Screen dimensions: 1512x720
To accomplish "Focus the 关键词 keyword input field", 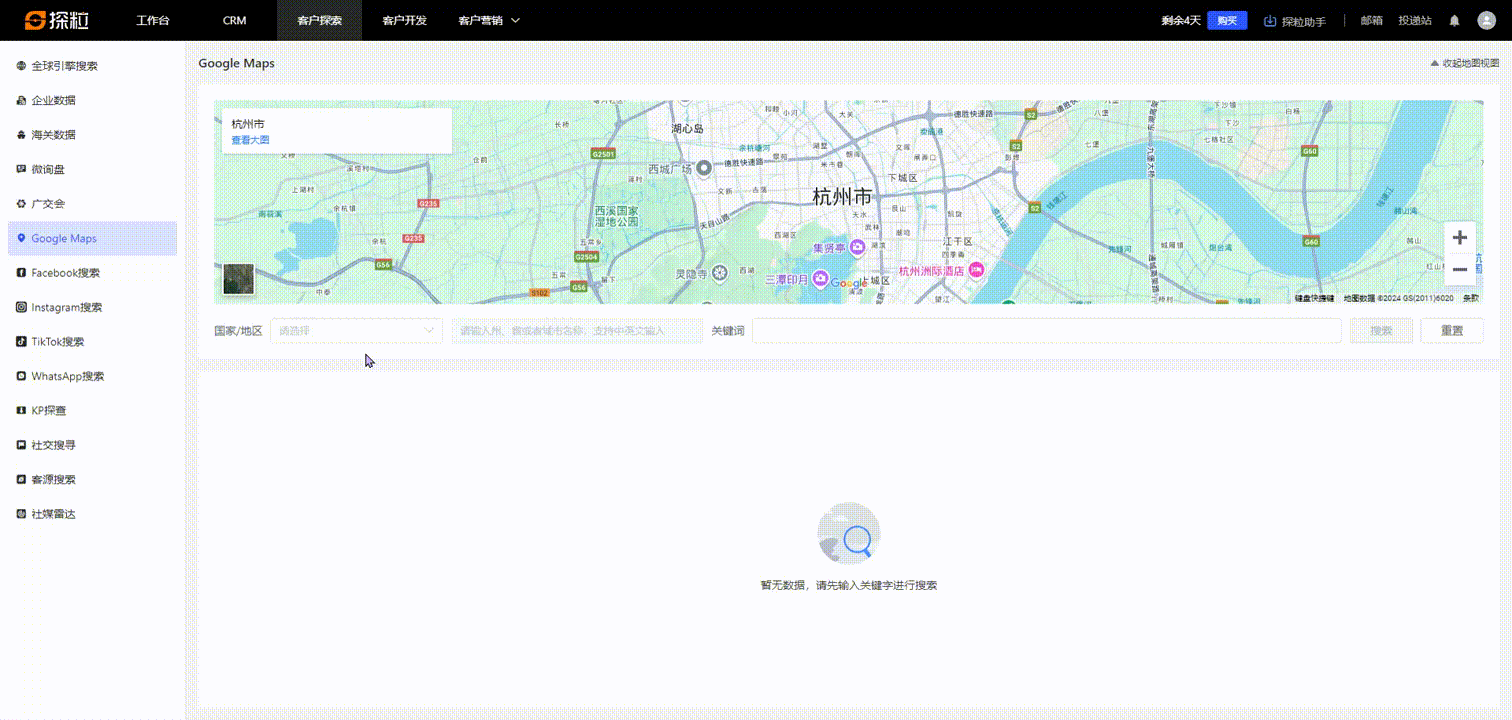I will (1046, 331).
